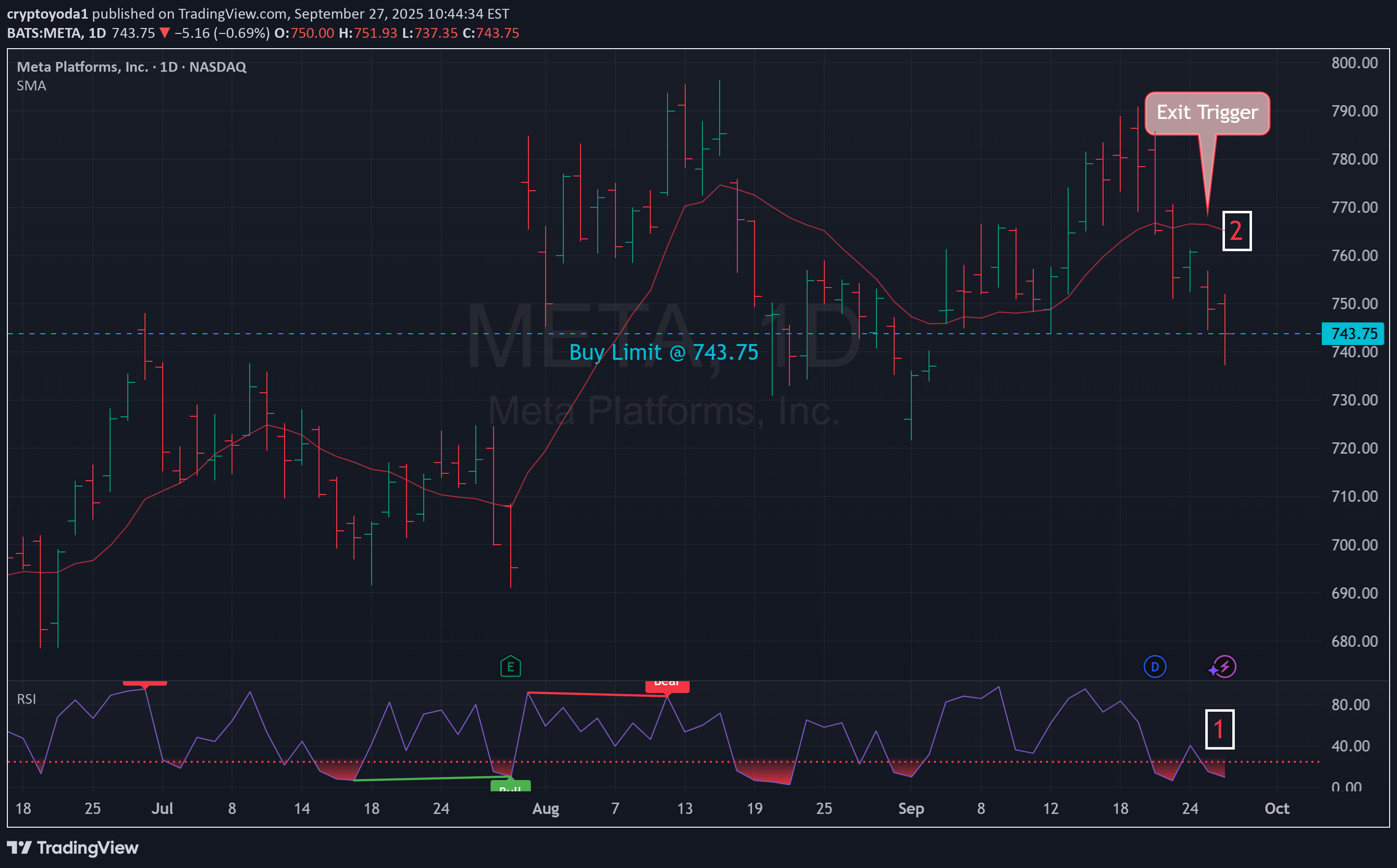Click the RSI indicator label
Screen dimensions: 1397x868
point(27,699)
